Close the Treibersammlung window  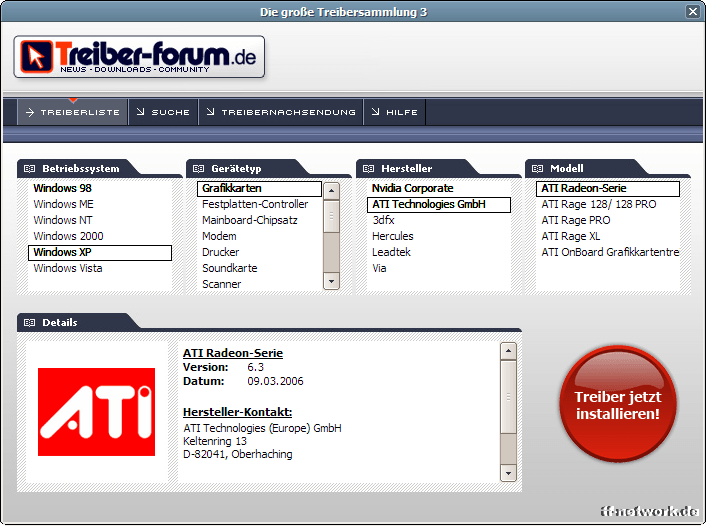(x=692, y=11)
